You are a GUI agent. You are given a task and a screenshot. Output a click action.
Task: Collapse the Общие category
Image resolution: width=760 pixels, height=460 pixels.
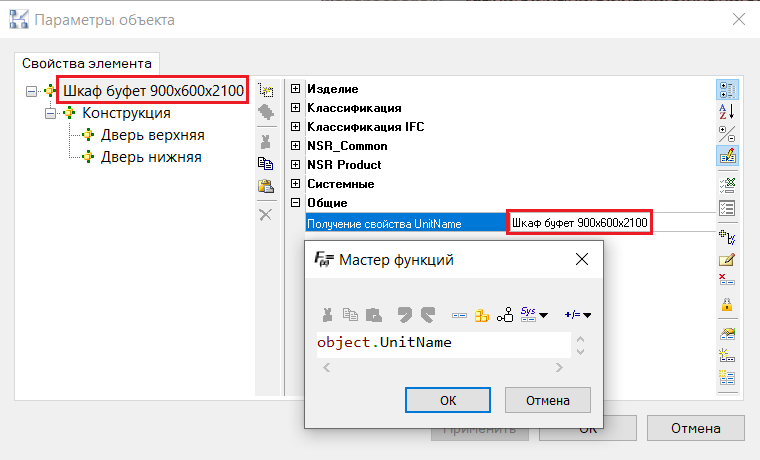pos(295,203)
